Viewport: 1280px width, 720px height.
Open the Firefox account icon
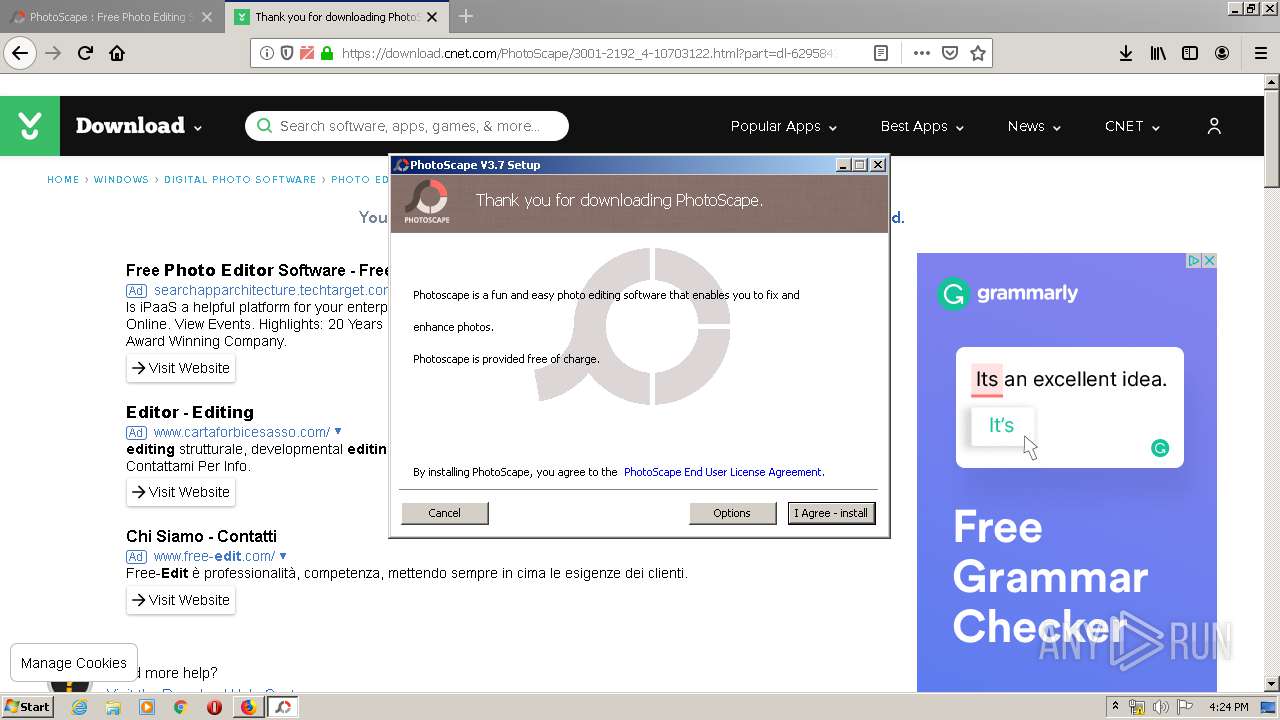[1222, 53]
